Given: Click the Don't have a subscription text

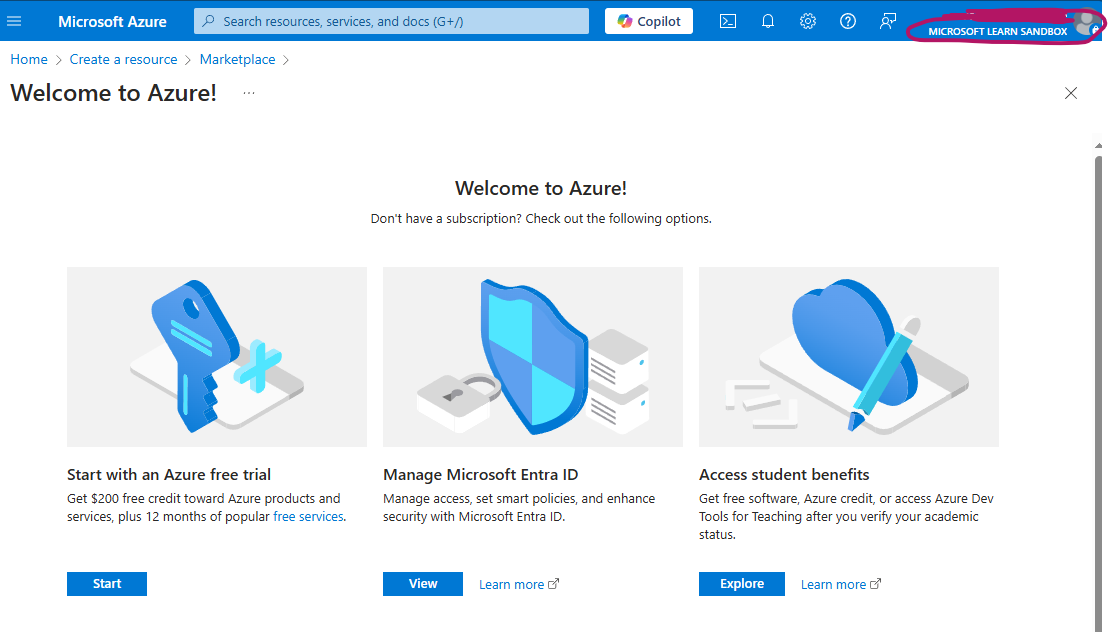Looking at the screenshot, I should pos(541,219).
